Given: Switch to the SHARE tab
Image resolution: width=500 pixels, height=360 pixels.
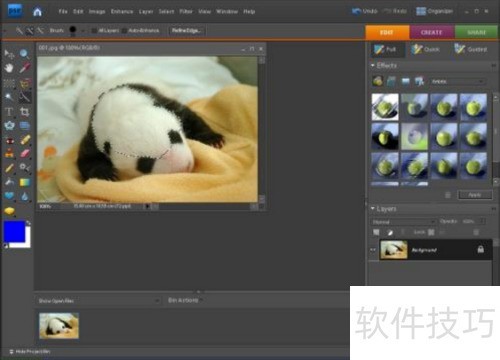Looking at the screenshot, I should [x=476, y=32].
